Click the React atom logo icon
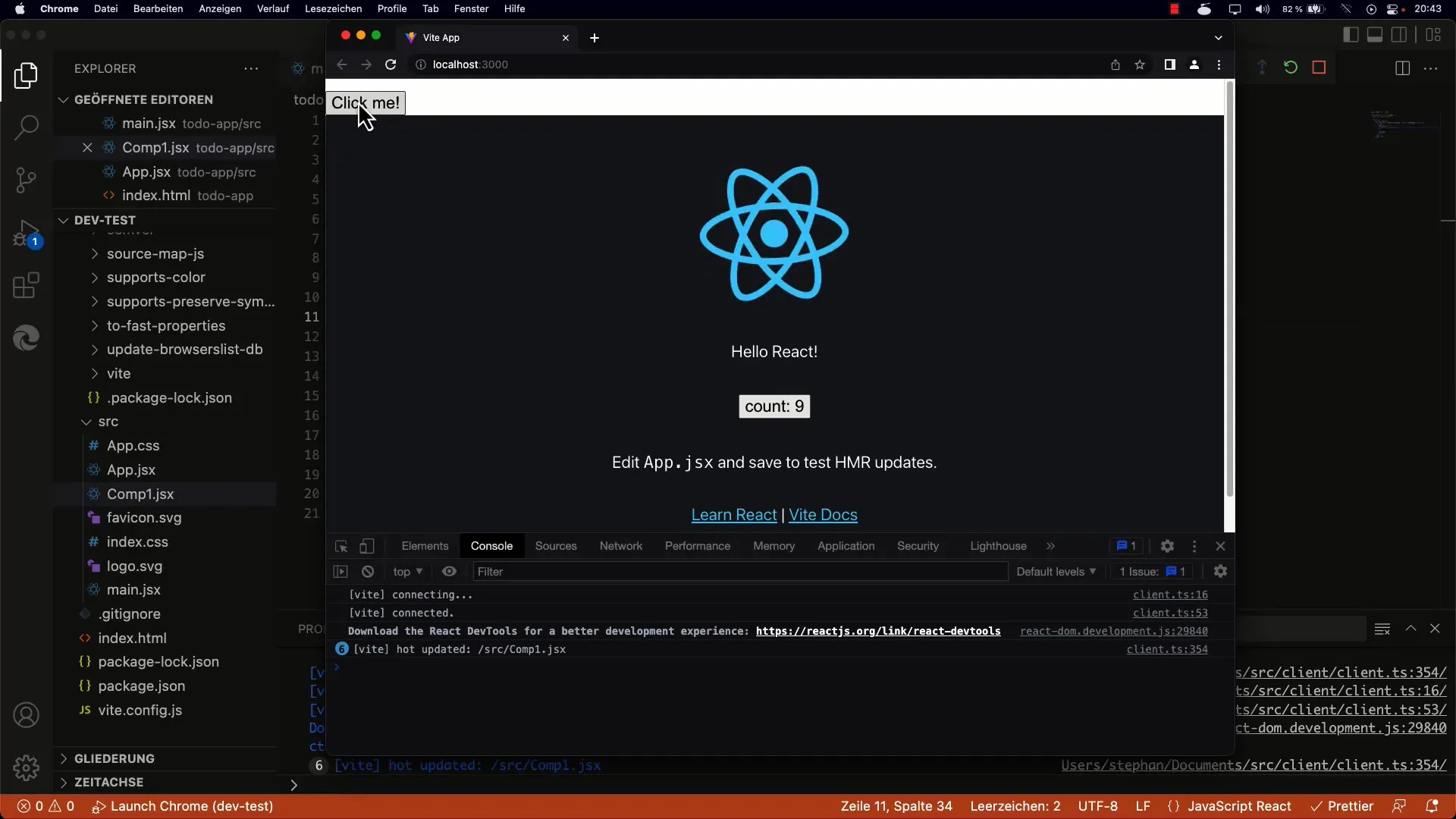This screenshot has height=819, width=1456. click(776, 234)
